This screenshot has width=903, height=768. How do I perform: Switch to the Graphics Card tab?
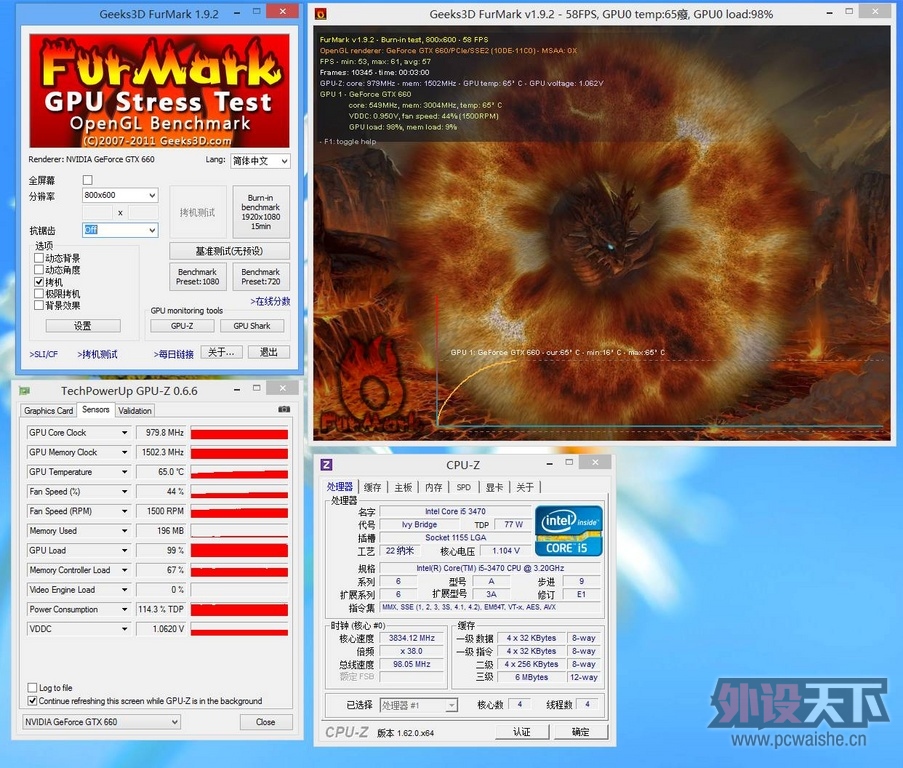48,410
